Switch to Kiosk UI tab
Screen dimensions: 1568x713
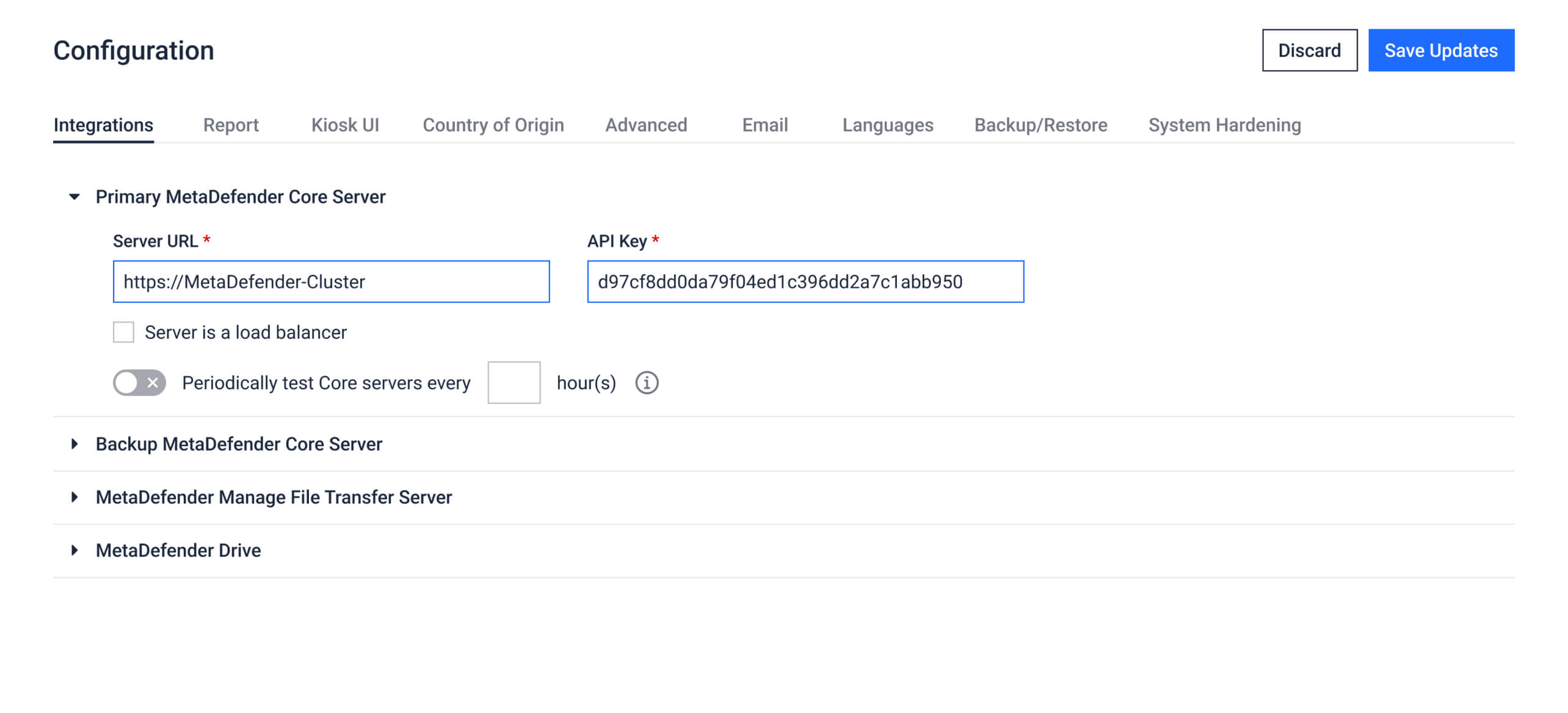point(345,125)
